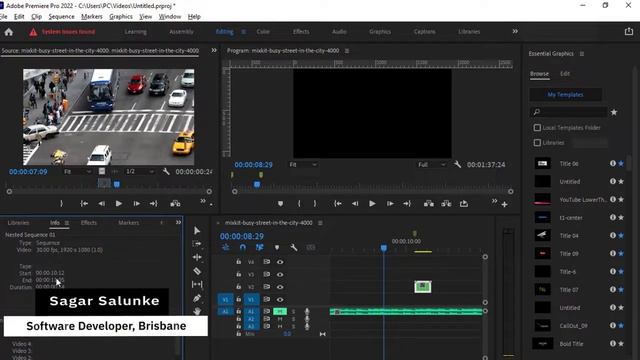Open timeline sequence panel menu
The width and height of the screenshot is (640, 360).
[x=320, y=223]
